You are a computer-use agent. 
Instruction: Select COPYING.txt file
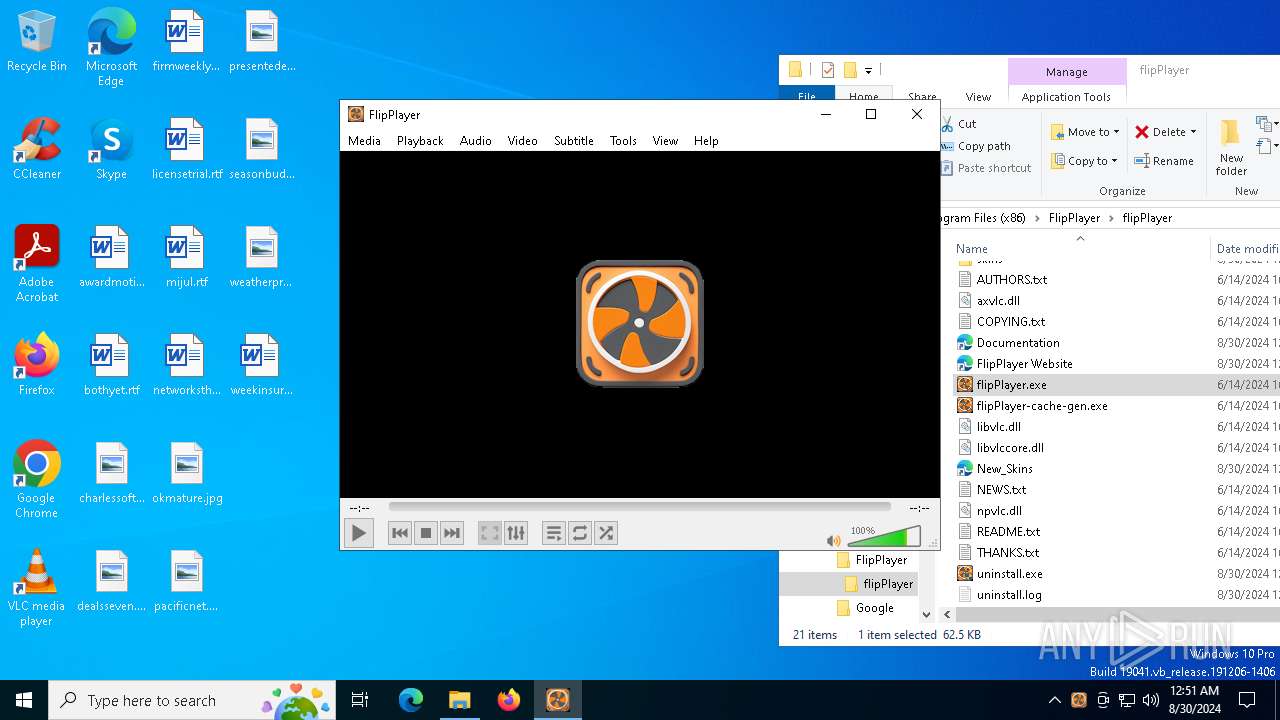click(1011, 322)
